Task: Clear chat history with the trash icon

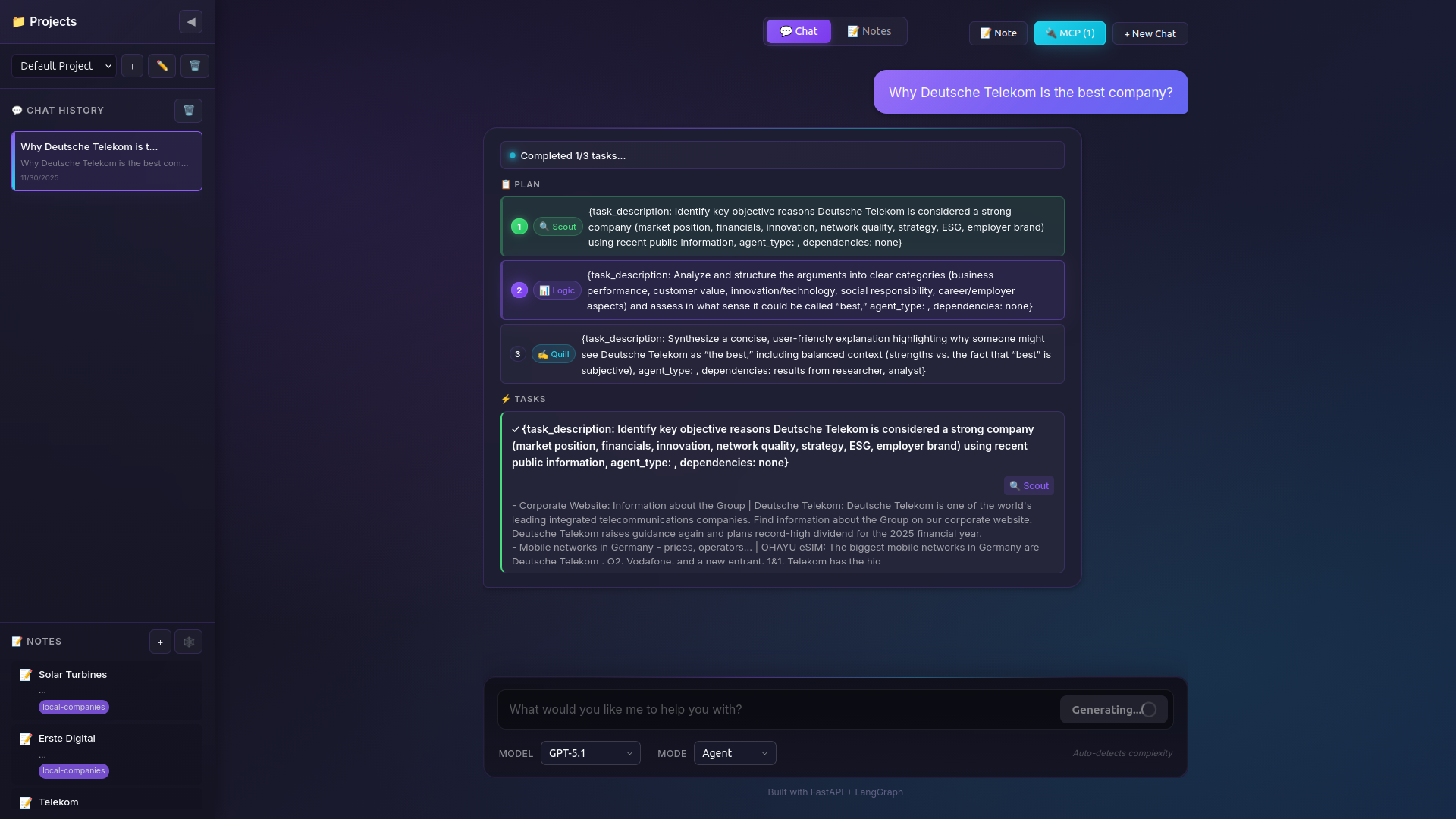Action: [x=188, y=111]
